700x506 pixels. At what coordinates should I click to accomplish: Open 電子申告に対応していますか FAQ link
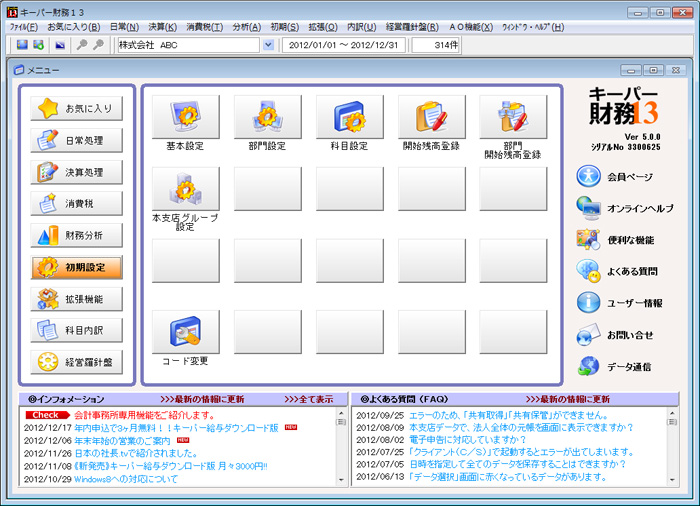[468, 439]
